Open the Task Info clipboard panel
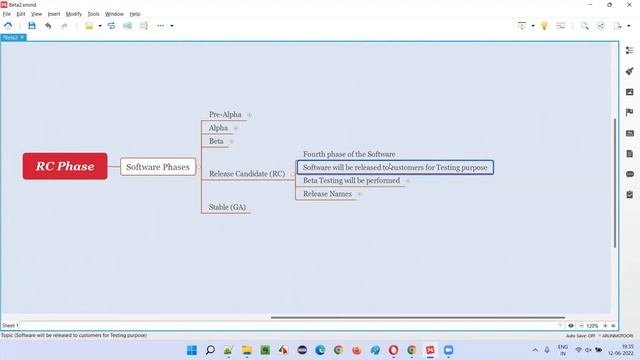This screenshot has height=360, width=640. pyautogui.click(x=629, y=195)
